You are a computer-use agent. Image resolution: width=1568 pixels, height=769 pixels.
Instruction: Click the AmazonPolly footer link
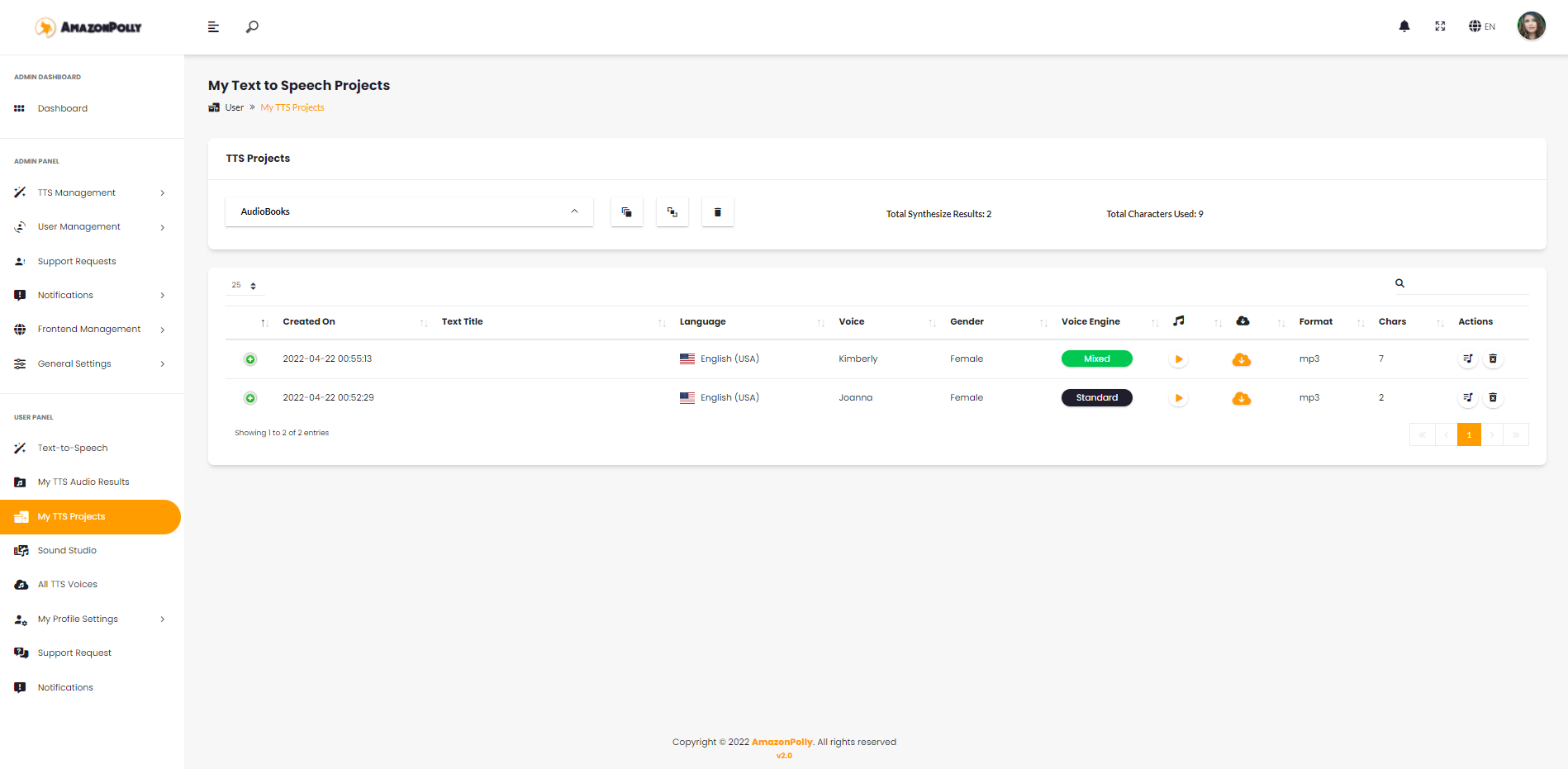(x=782, y=743)
